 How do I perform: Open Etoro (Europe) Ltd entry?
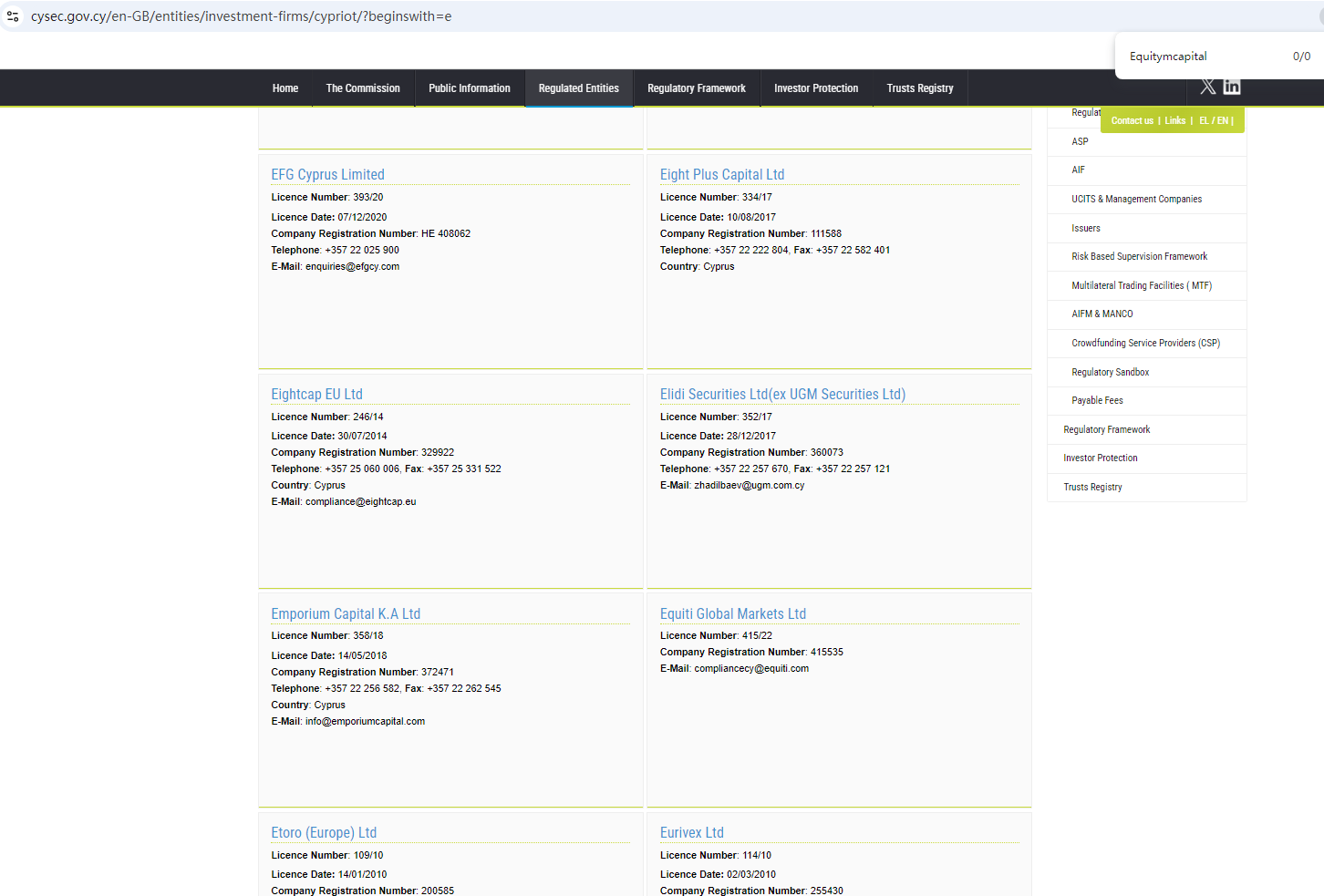click(x=324, y=833)
